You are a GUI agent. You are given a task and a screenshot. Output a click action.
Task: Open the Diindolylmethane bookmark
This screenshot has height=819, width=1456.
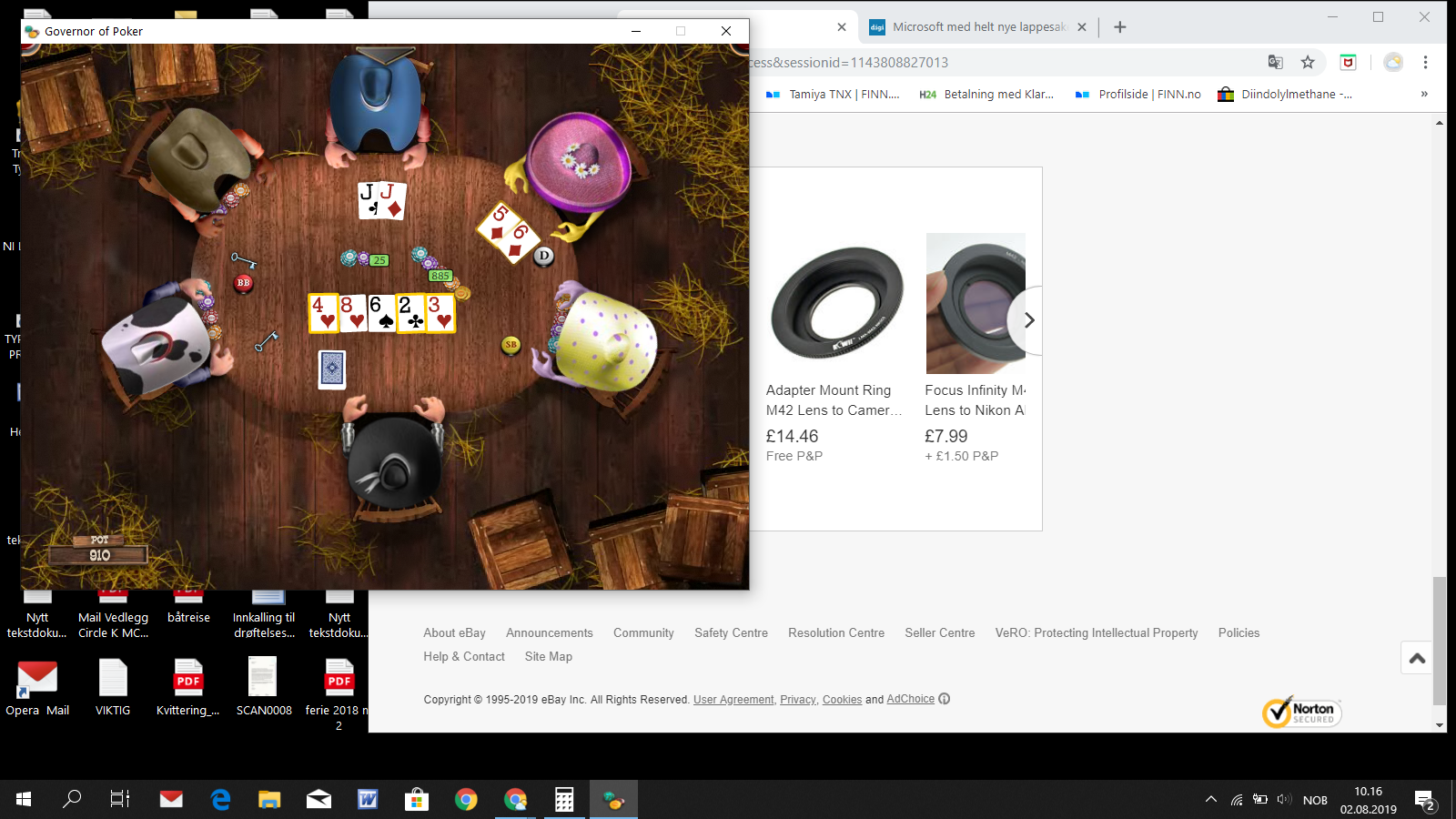pyautogui.click(x=1285, y=94)
